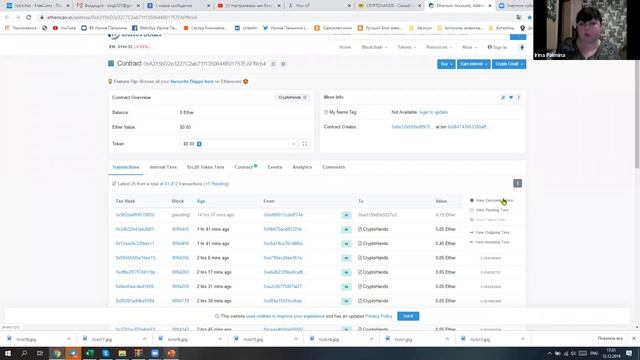The height and width of the screenshot is (360, 640).
Task: Open the More nav dropdown
Action: click(x=469, y=47)
